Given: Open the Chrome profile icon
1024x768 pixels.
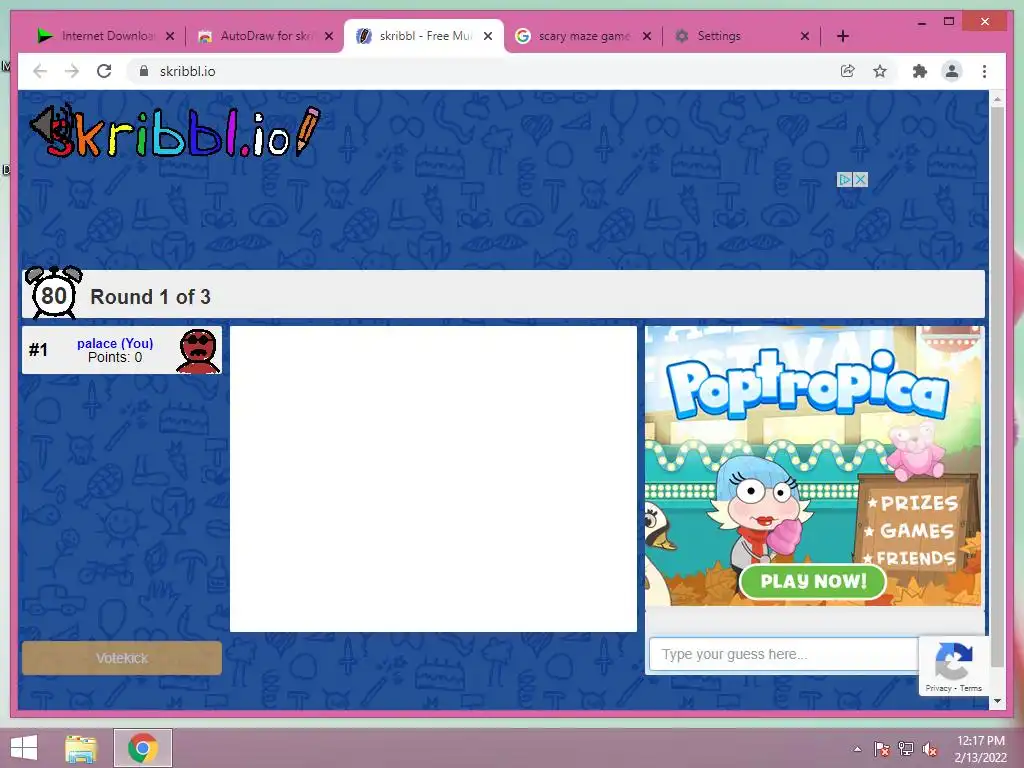Looking at the screenshot, I should click(x=952, y=71).
